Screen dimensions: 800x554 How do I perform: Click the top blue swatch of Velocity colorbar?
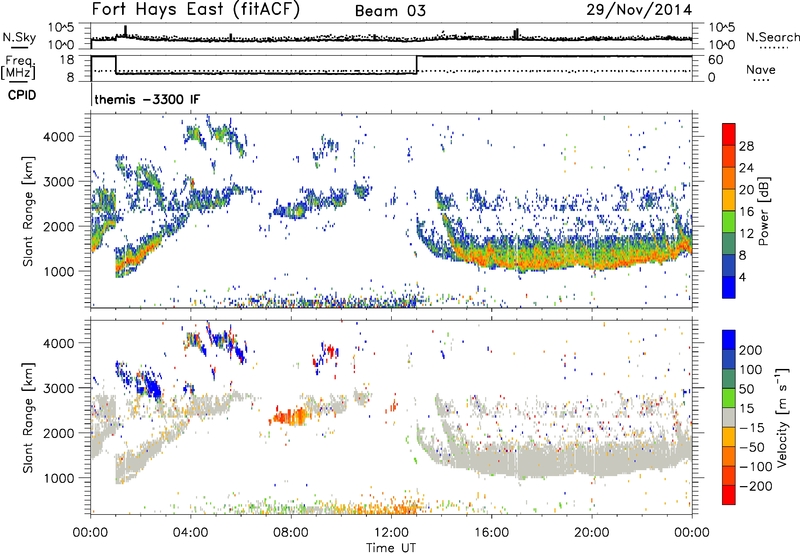click(x=729, y=340)
